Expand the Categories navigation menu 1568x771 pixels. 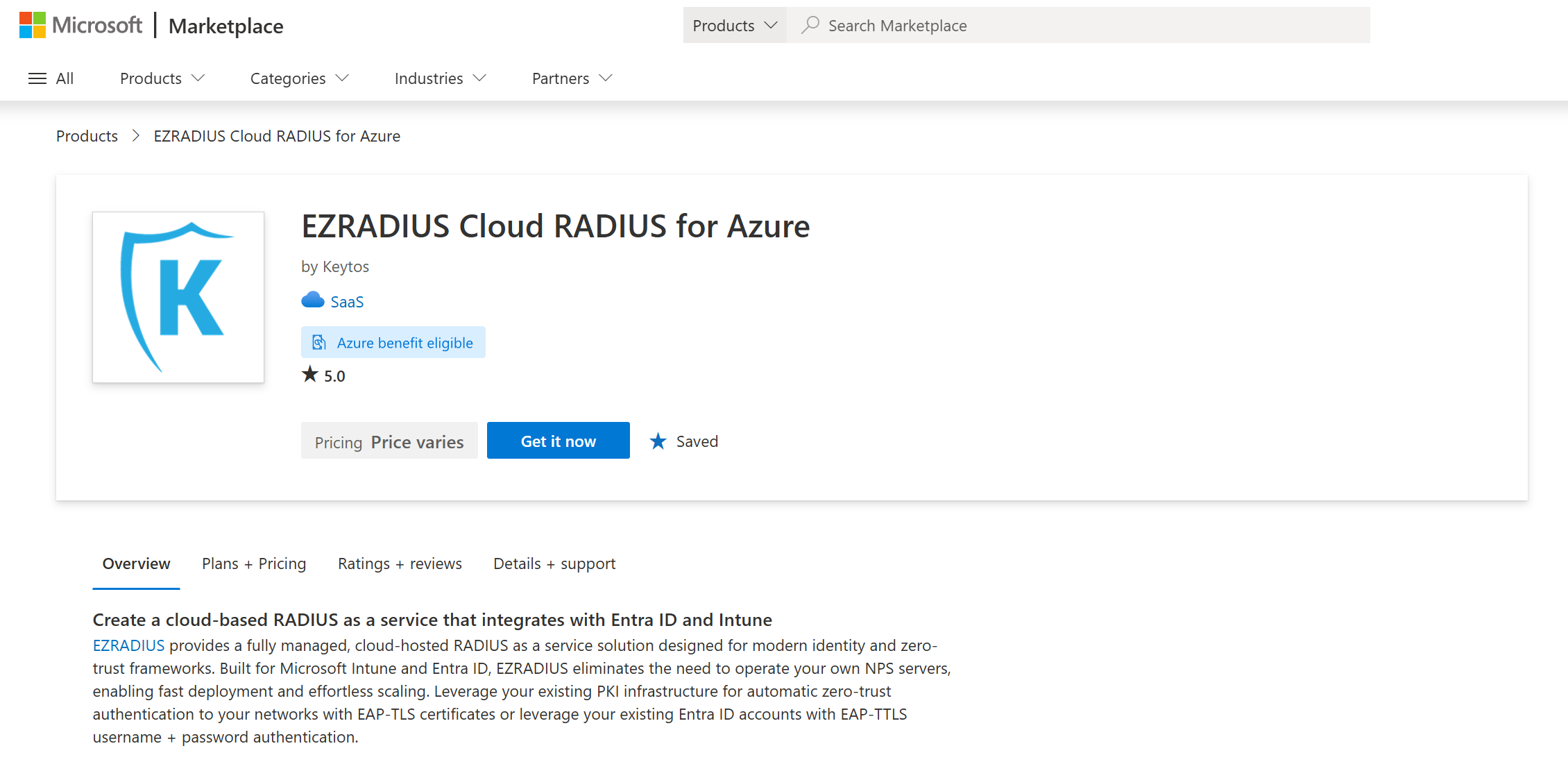299,78
